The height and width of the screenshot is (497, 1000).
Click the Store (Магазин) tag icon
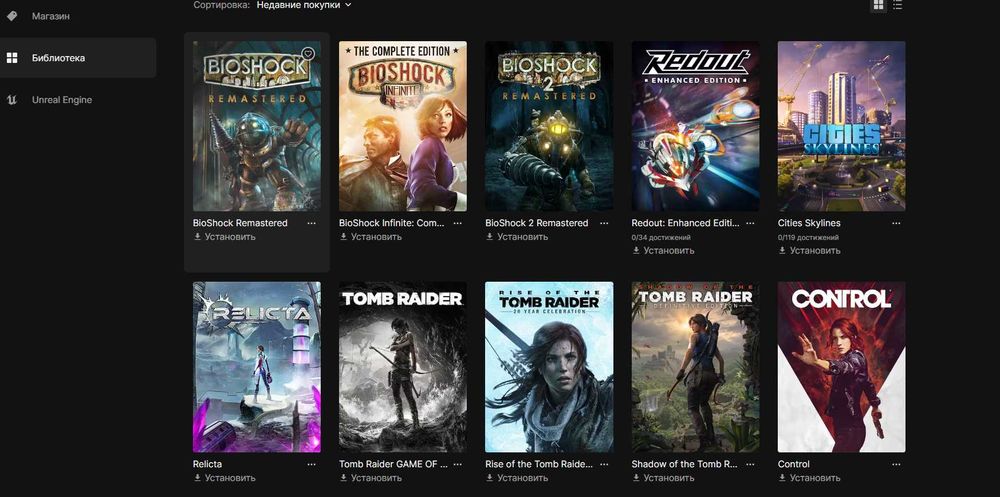click(11, 16)
